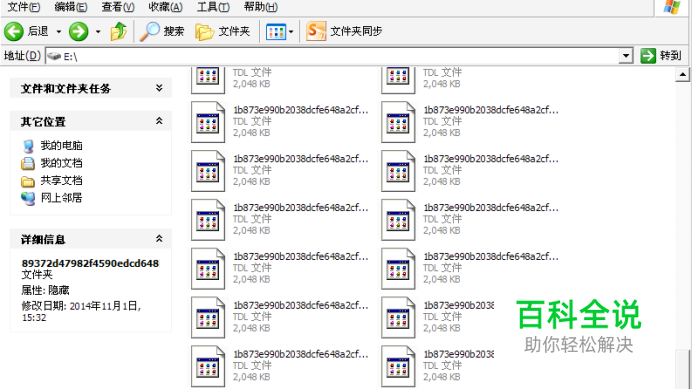692x389 pixels.
Task: Open the 查看(V) menu
Action: (118, 7)
